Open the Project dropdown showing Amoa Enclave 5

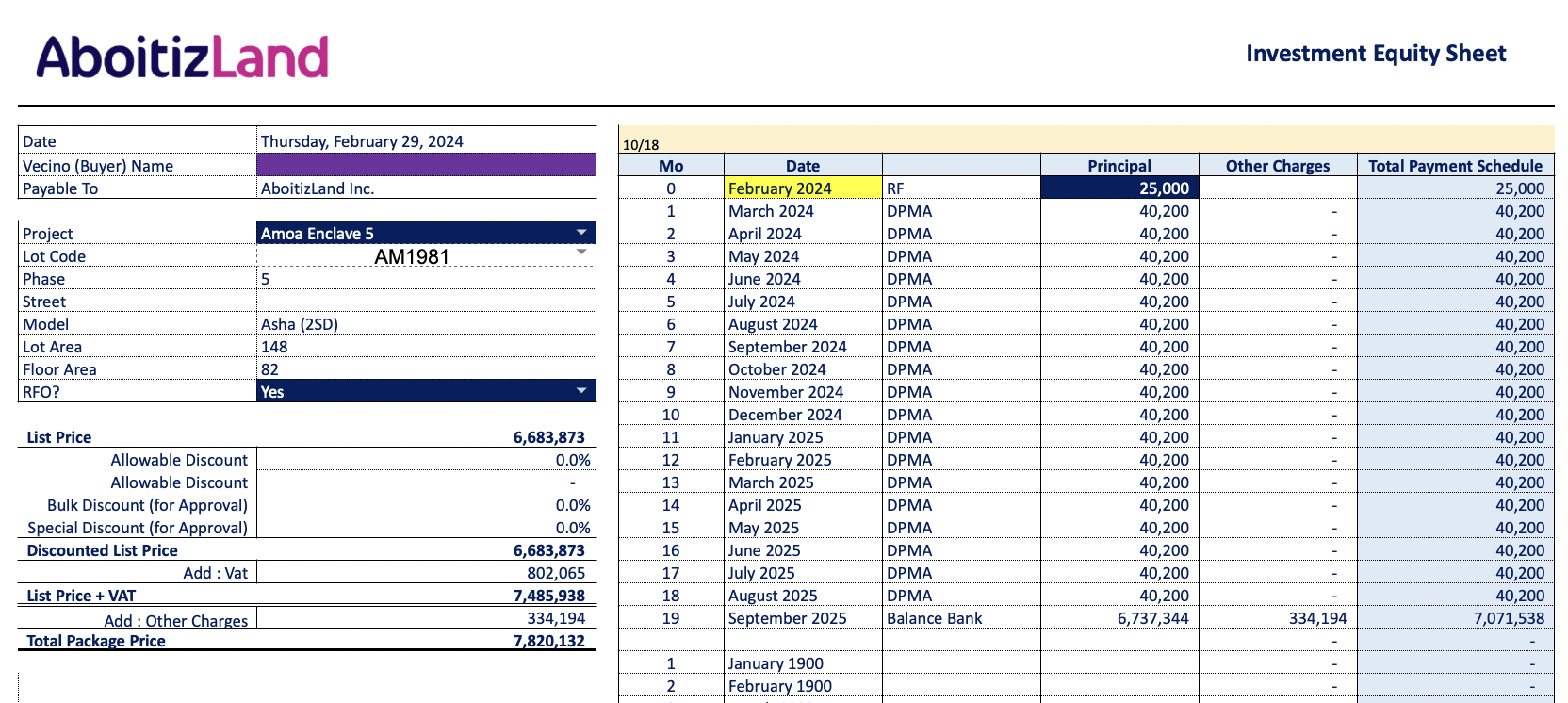tap(580, 233)
